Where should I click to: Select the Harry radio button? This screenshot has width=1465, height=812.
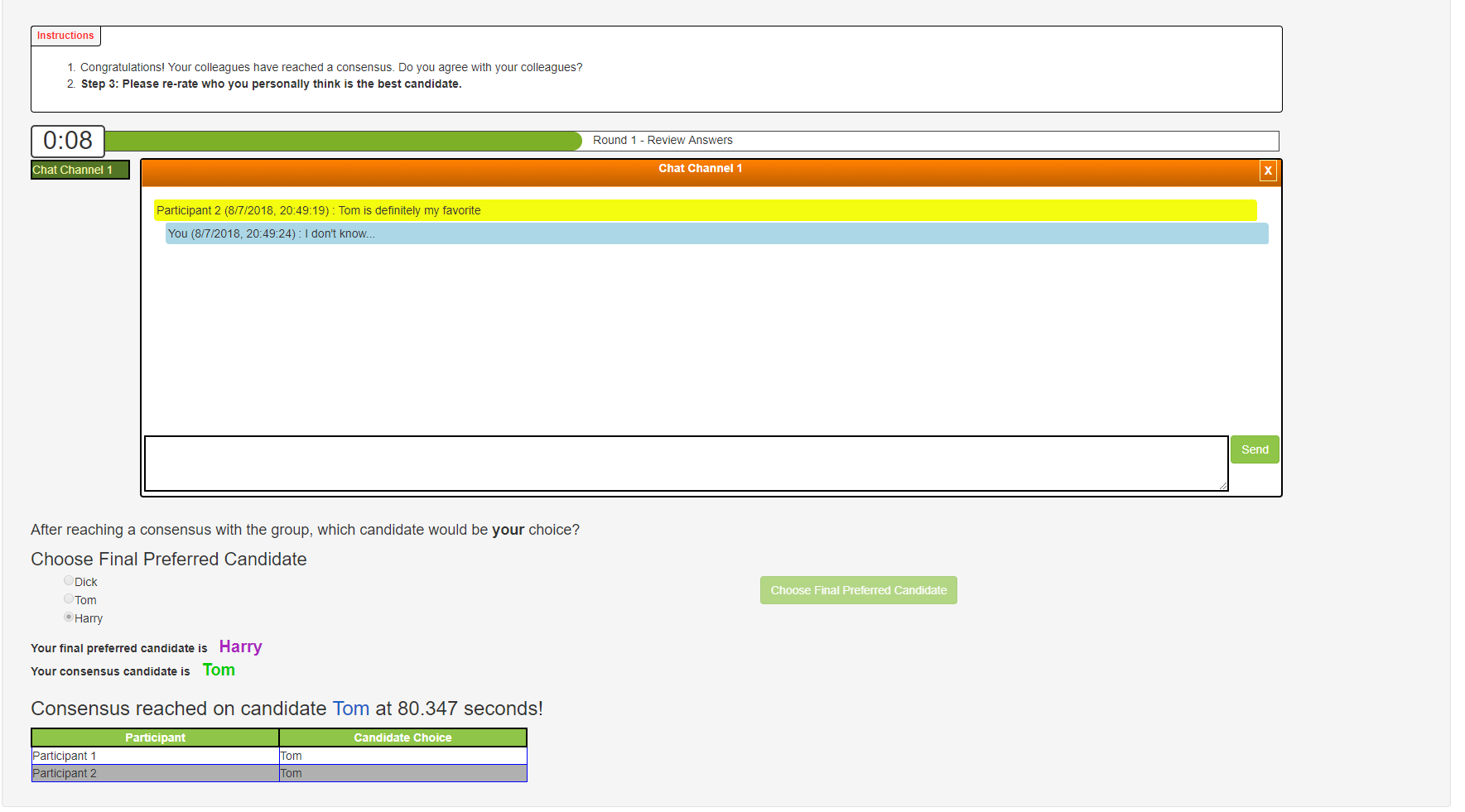pos(69,617)
